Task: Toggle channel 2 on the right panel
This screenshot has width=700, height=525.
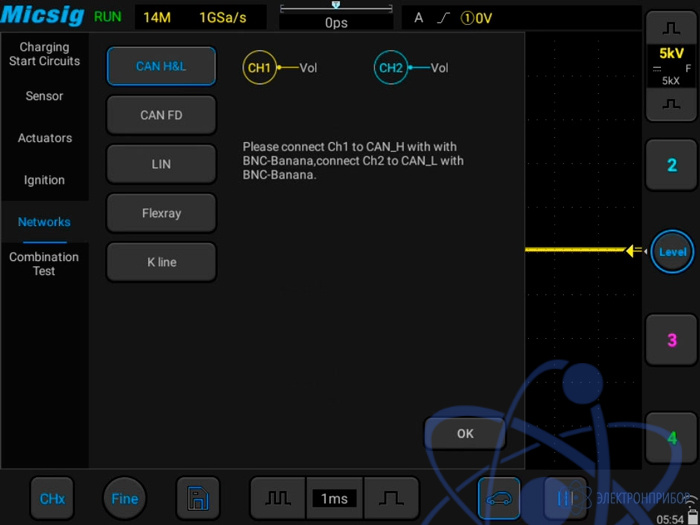Action: coord(671,165)
